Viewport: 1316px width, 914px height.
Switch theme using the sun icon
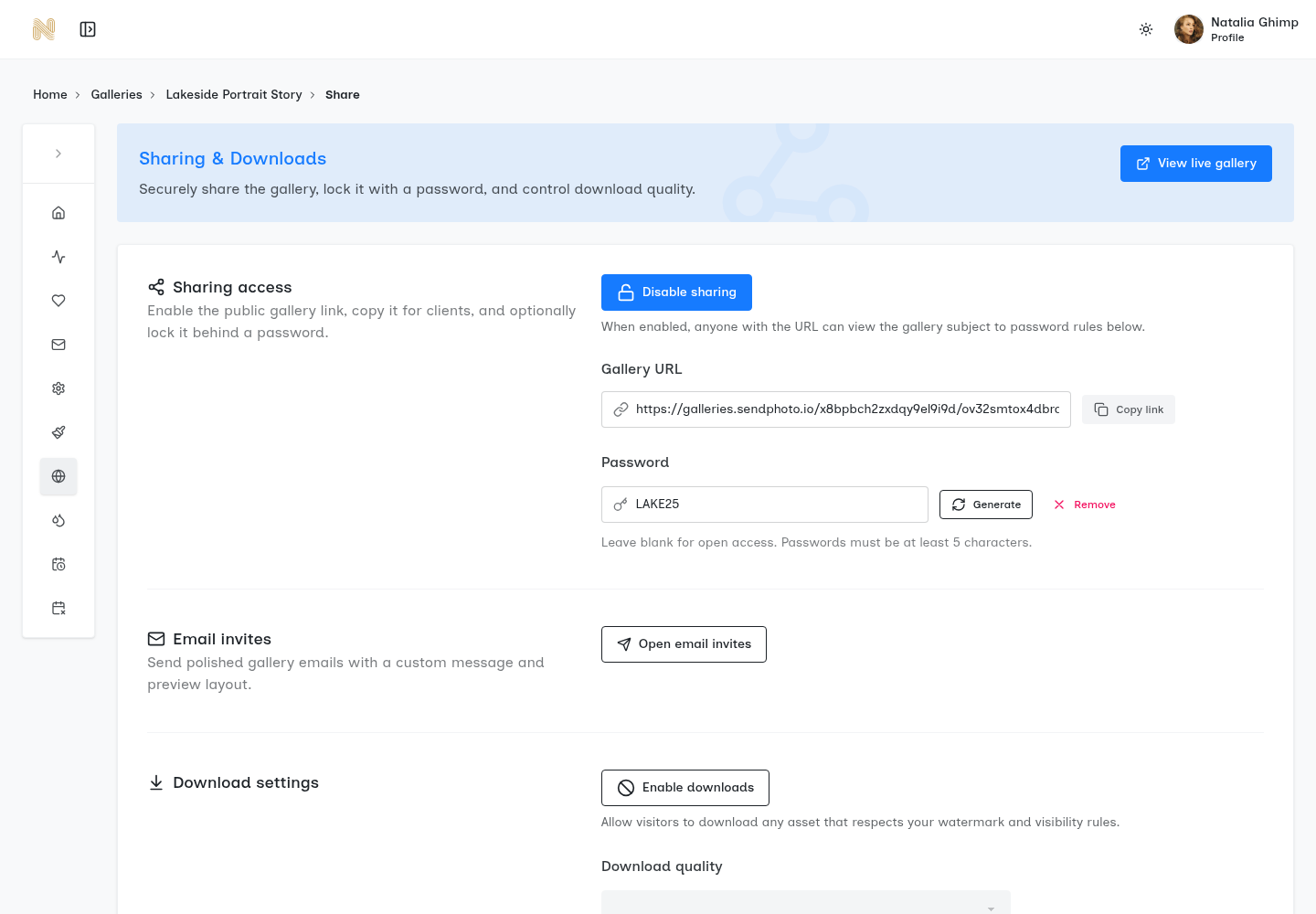pyautogui.click(x=1146, y=29)
